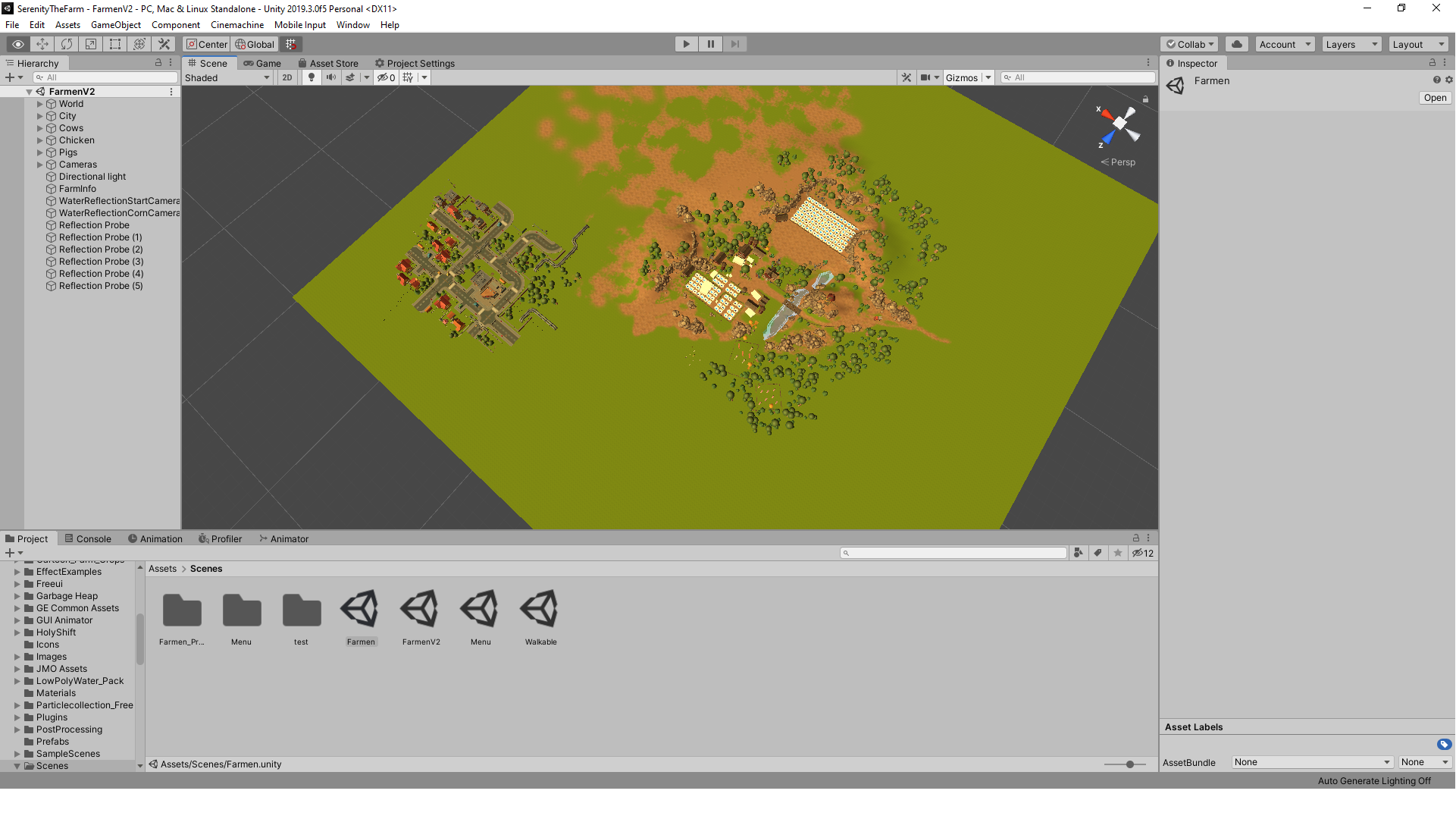This screenshot has width=1456, height=819.
Task: Switch to the Game tab
Action: [262, 63]
